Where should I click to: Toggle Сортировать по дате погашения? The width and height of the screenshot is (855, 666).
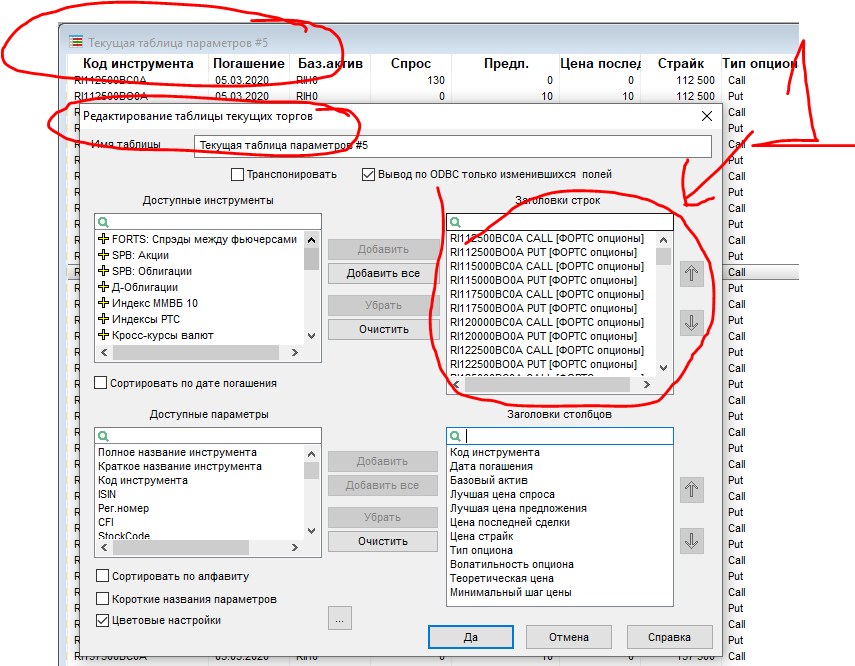tap(100, 383)
